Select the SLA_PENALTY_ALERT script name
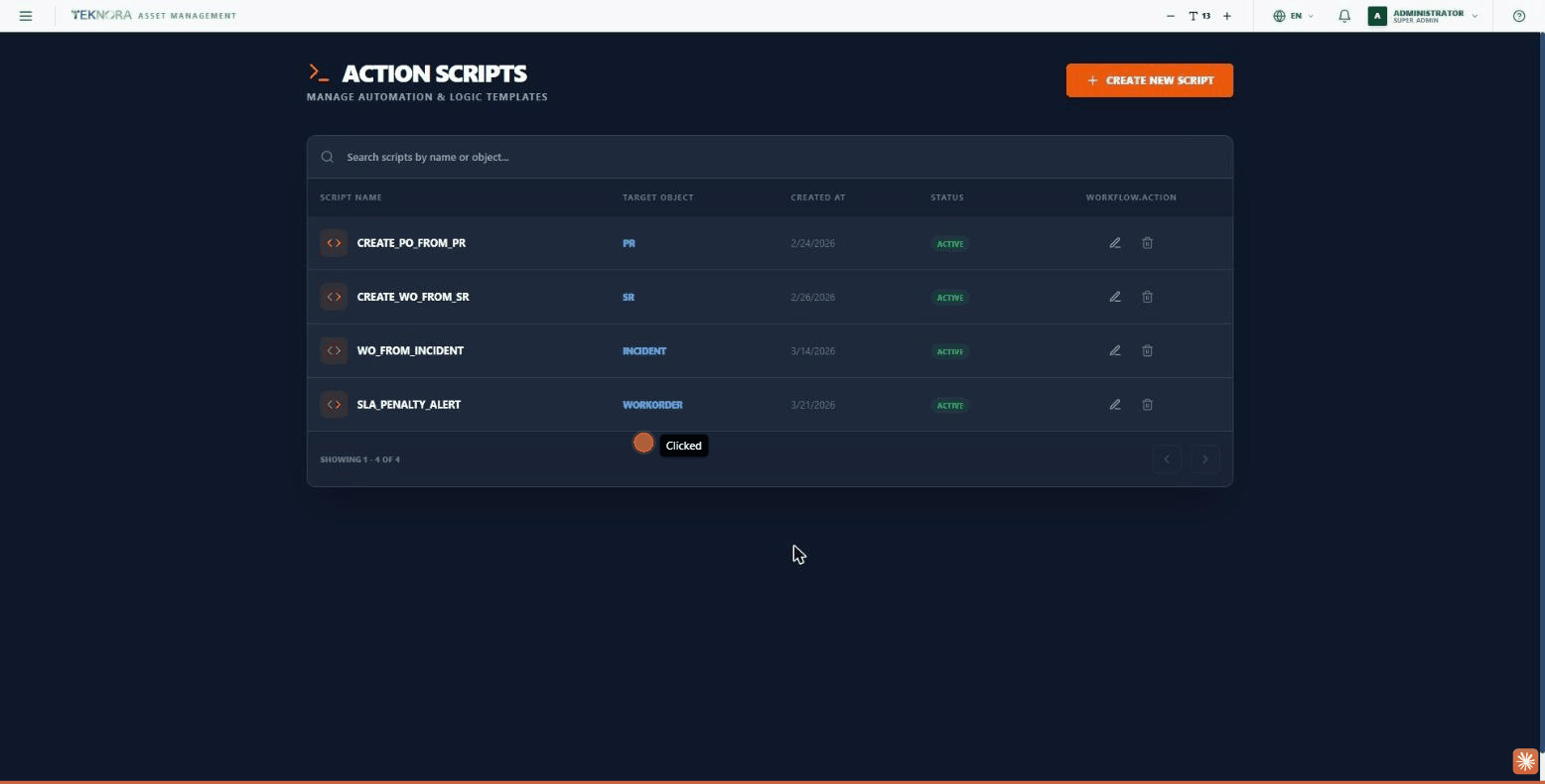 coord(408,405)
